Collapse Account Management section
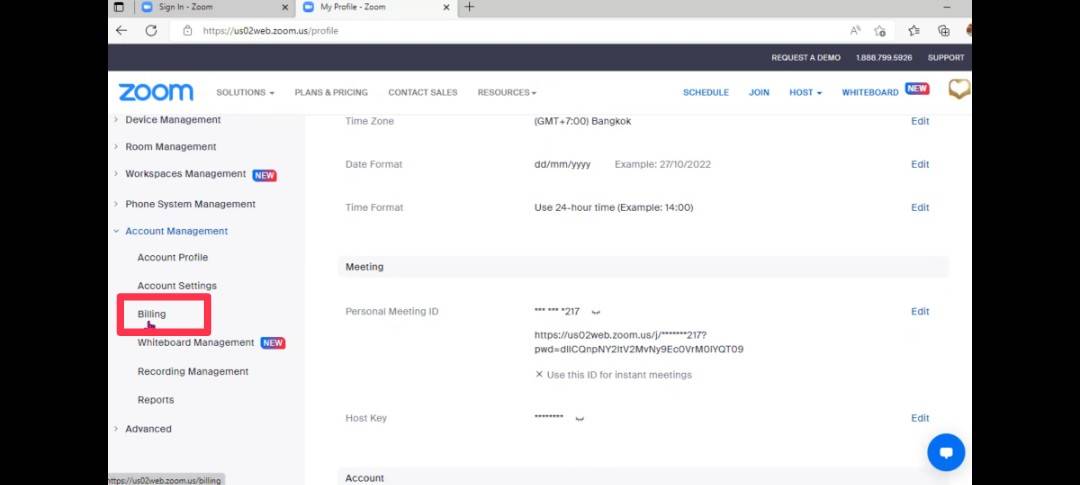 pos(176,231)
